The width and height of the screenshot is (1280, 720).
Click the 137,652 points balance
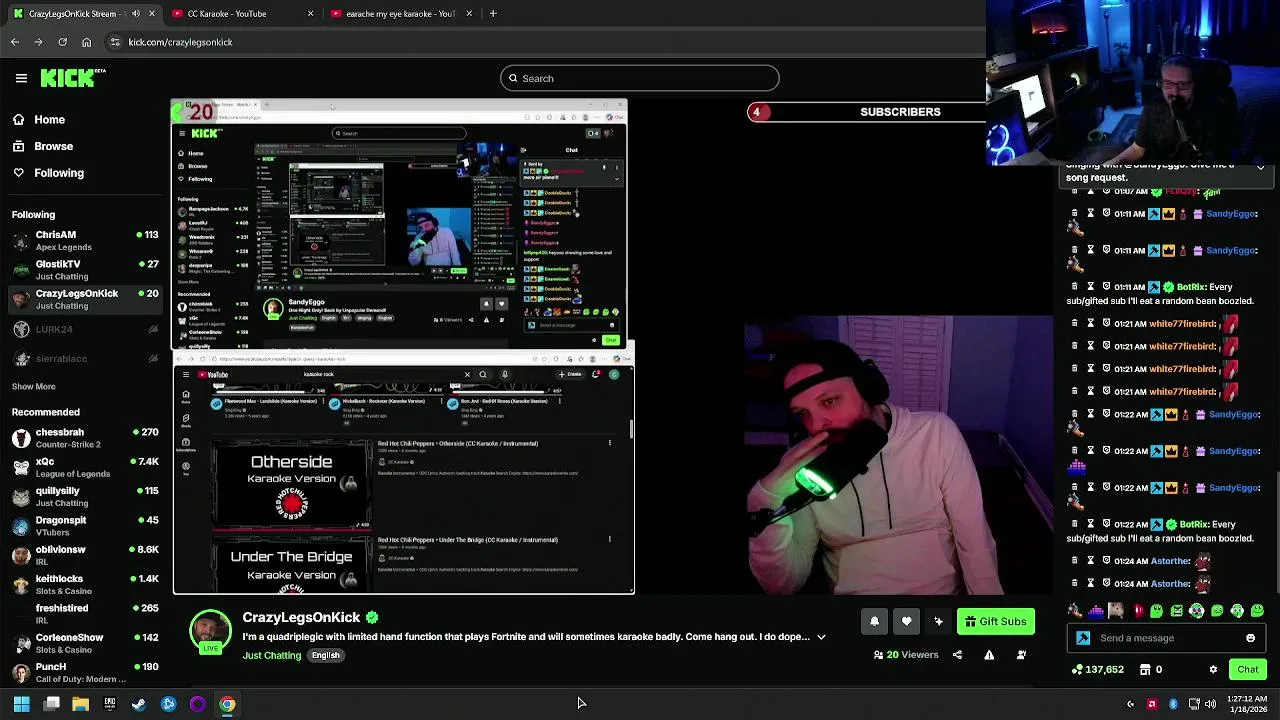point(1097,670)
